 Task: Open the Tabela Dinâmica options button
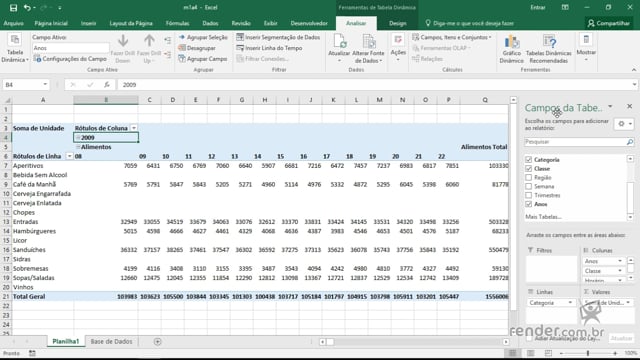pos(15,49)
